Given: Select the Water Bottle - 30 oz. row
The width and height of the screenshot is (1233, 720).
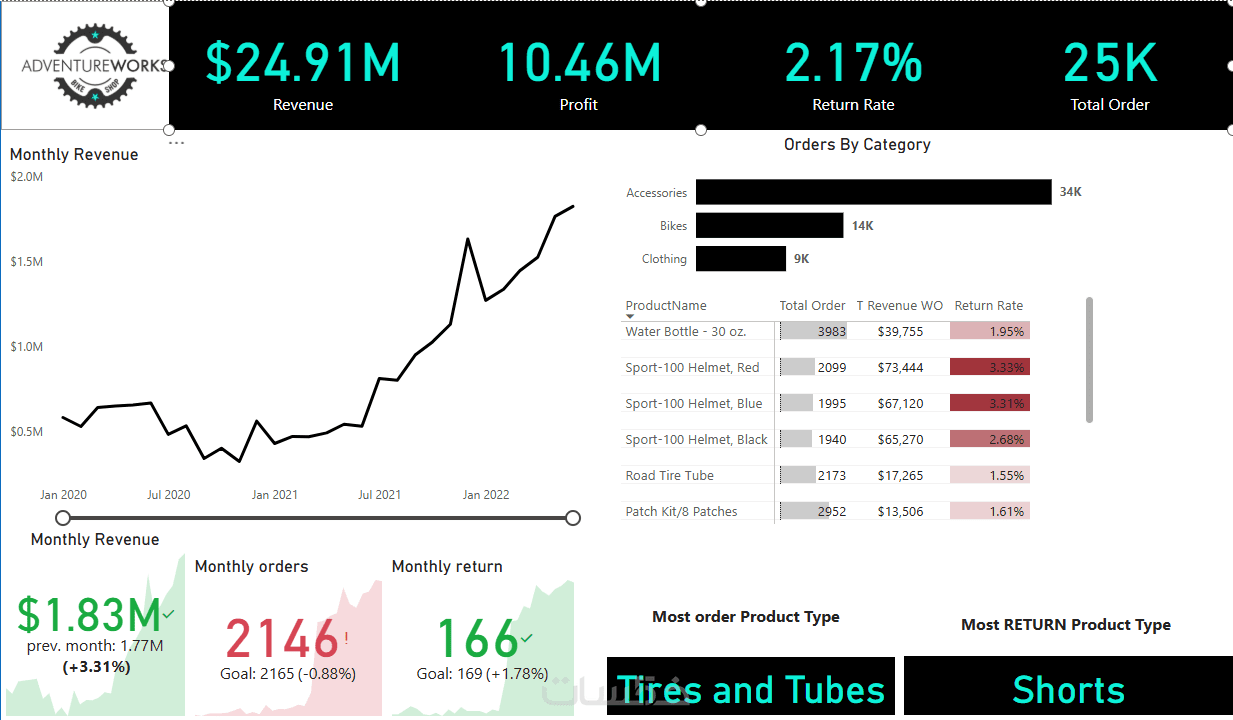Looking at the screenshot, I should [x=825, y=331].
